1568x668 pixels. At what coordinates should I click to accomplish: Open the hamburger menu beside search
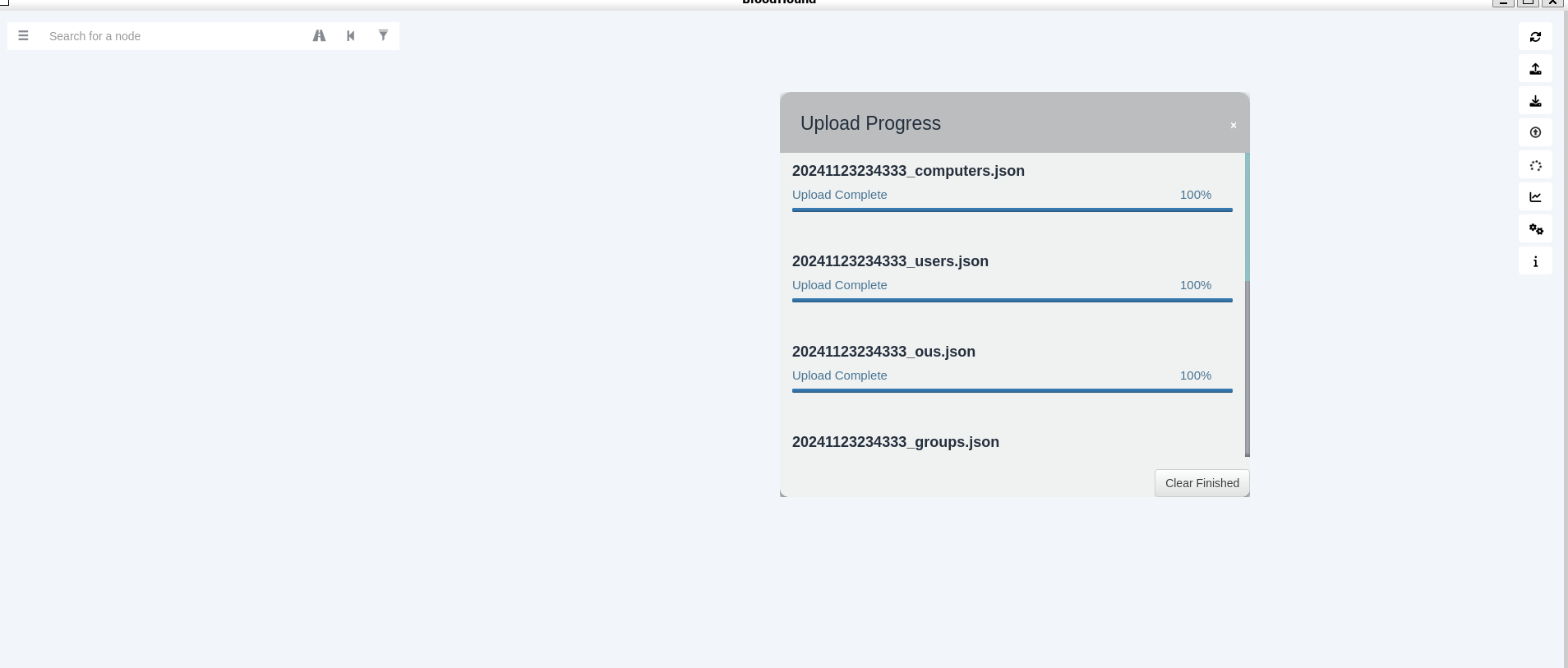pyautogui.click(x=23, y=36)
